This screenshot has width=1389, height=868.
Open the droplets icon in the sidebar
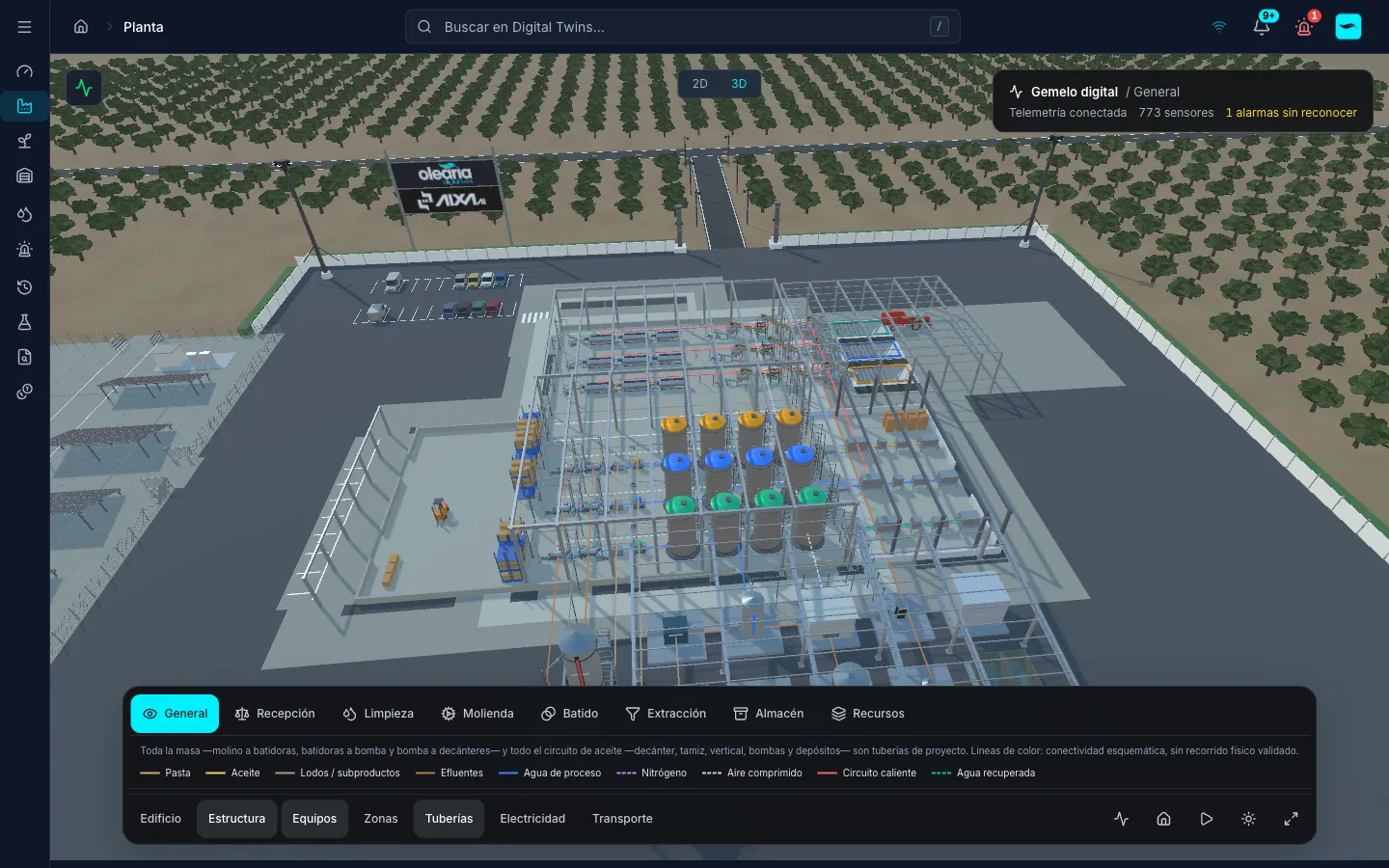(24, 214)
